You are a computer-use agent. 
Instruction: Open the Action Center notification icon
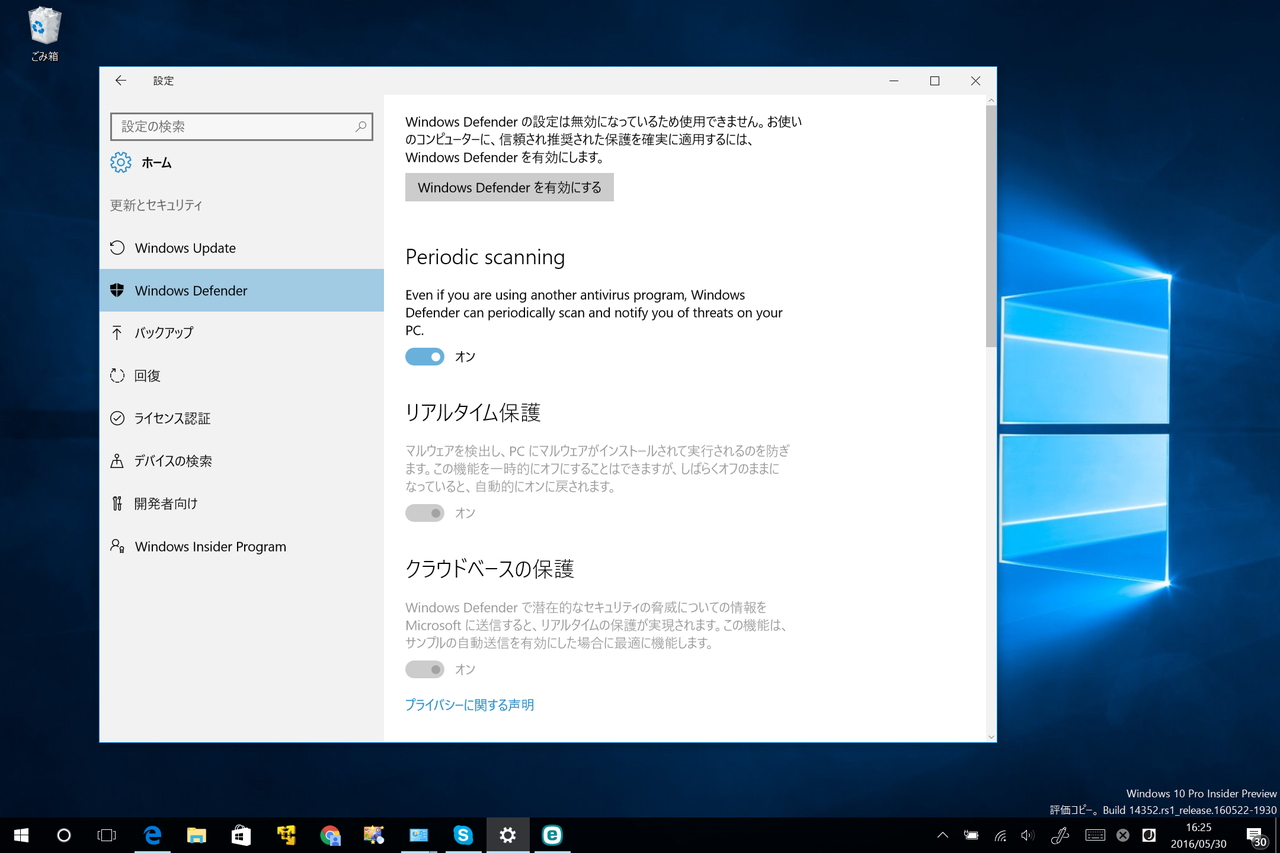click(1256, 835)
